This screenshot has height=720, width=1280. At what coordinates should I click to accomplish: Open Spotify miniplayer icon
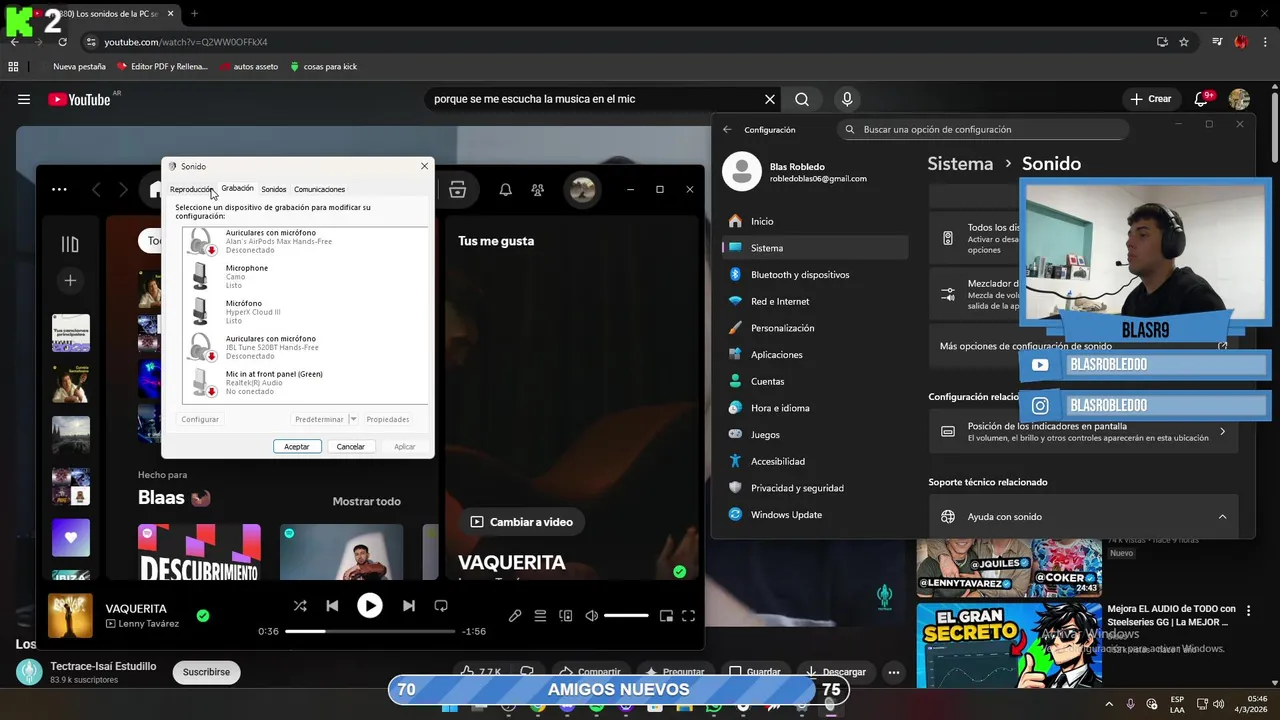[x=666, y=616]
